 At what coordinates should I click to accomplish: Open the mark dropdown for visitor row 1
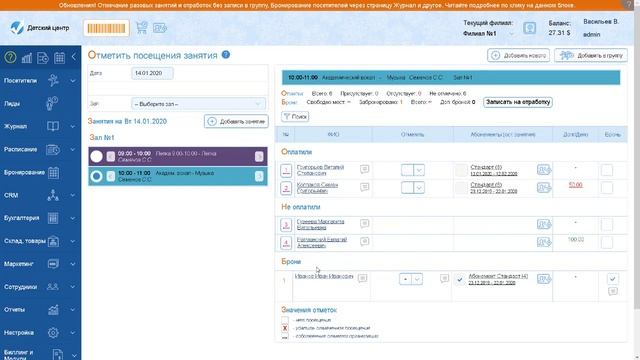click(x=419, y=170)
